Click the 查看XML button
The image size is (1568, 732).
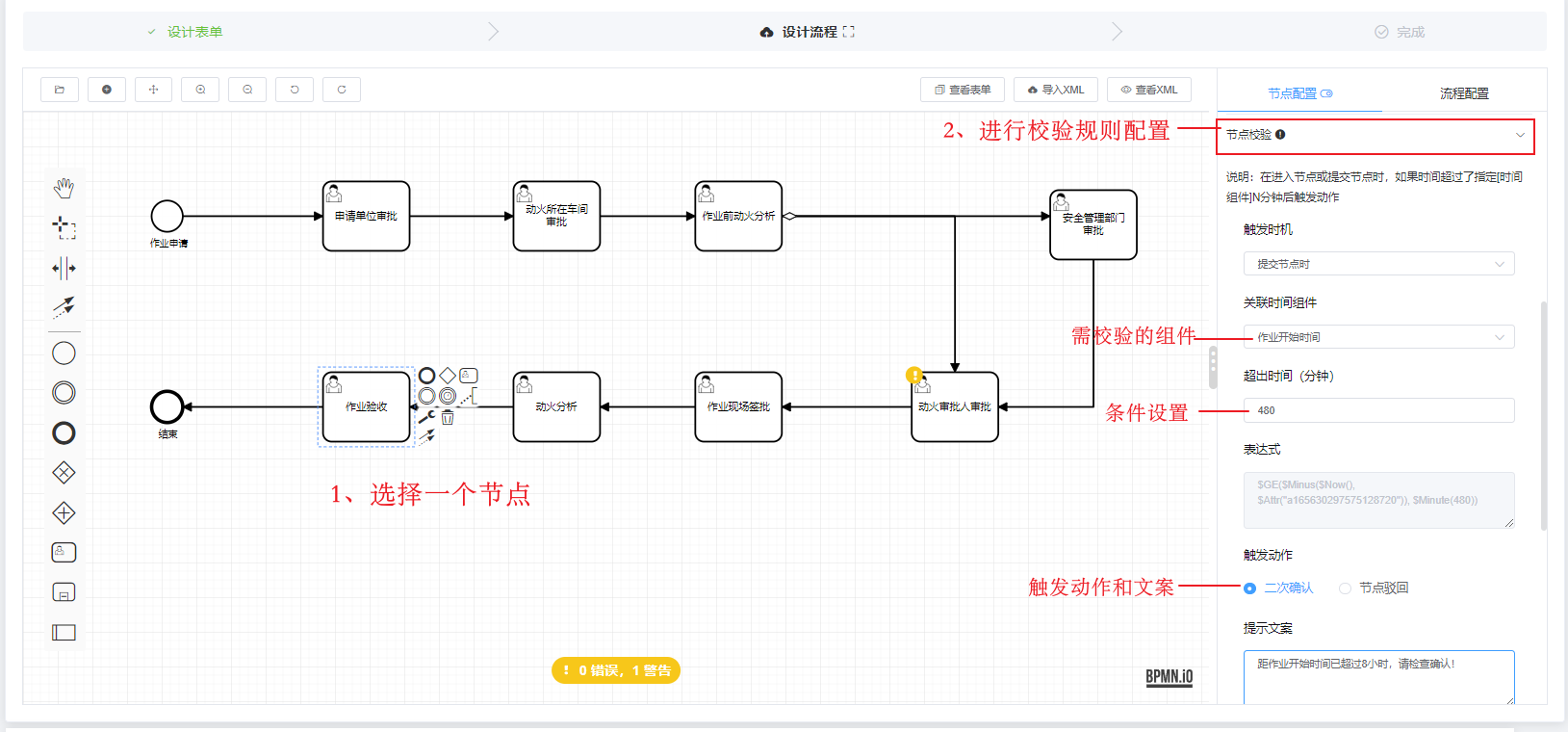(x=1149, y=90)
